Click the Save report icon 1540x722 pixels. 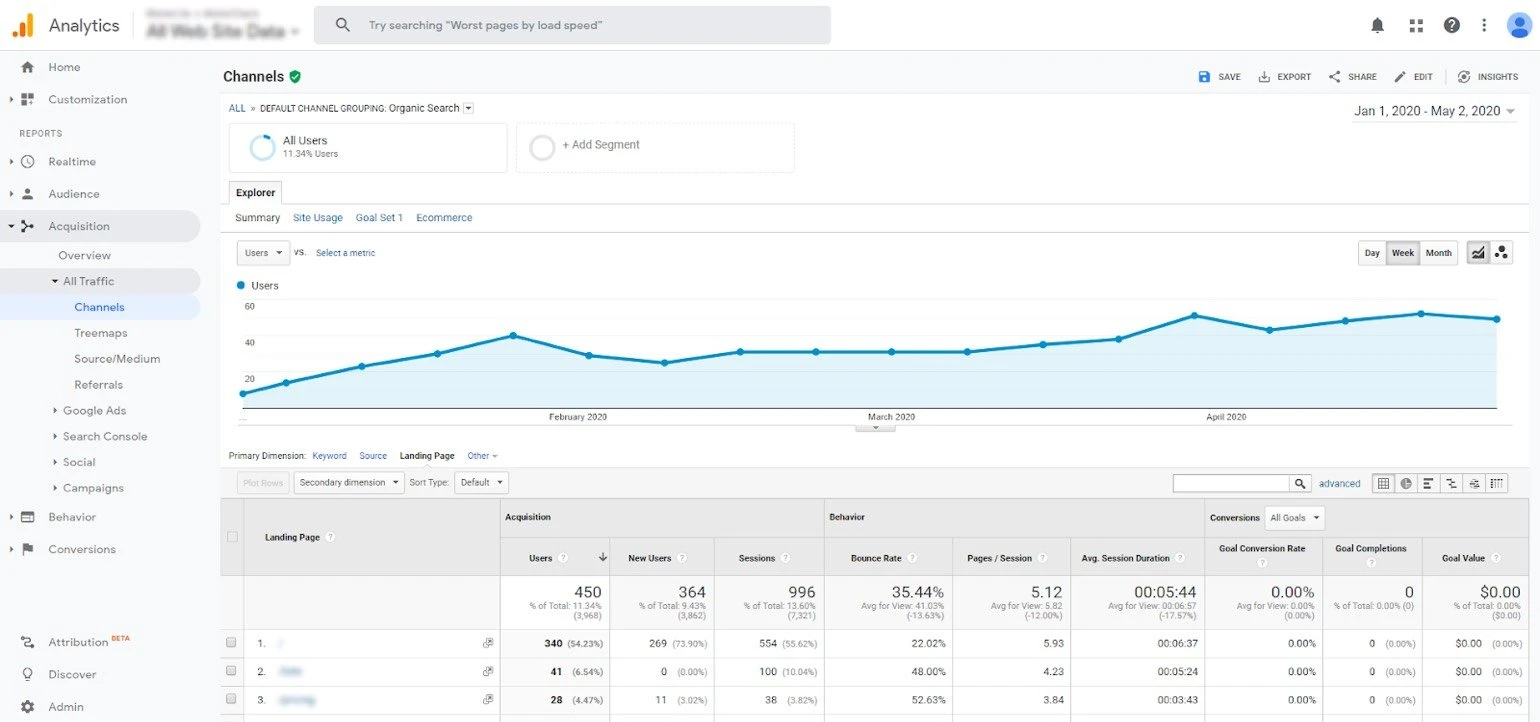click(1204, 77)
